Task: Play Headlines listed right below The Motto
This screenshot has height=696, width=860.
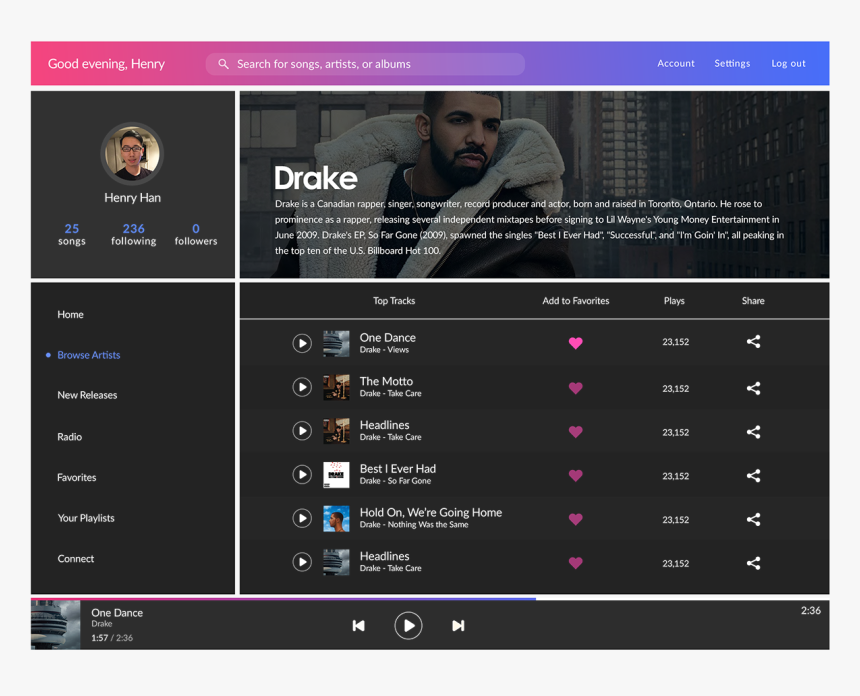Action: pos(302,431)
